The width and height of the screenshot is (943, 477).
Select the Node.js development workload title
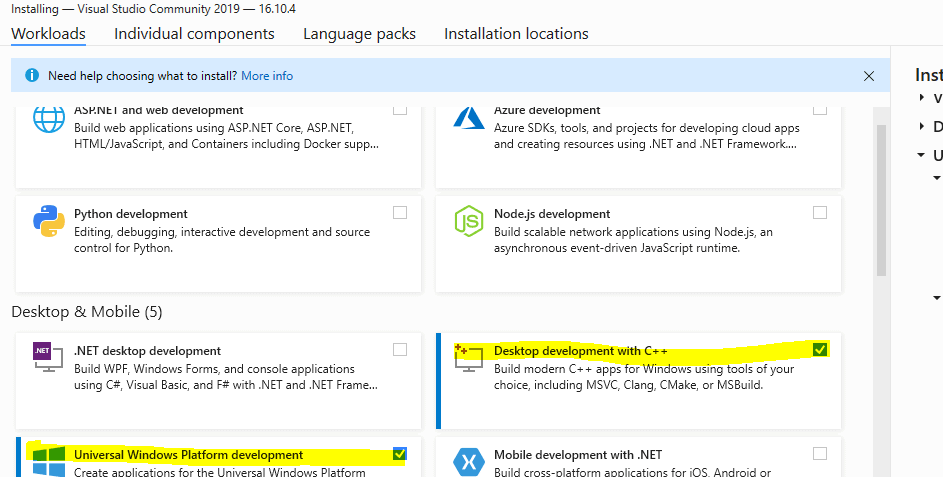pyautogui.click(x=552, y=214)
